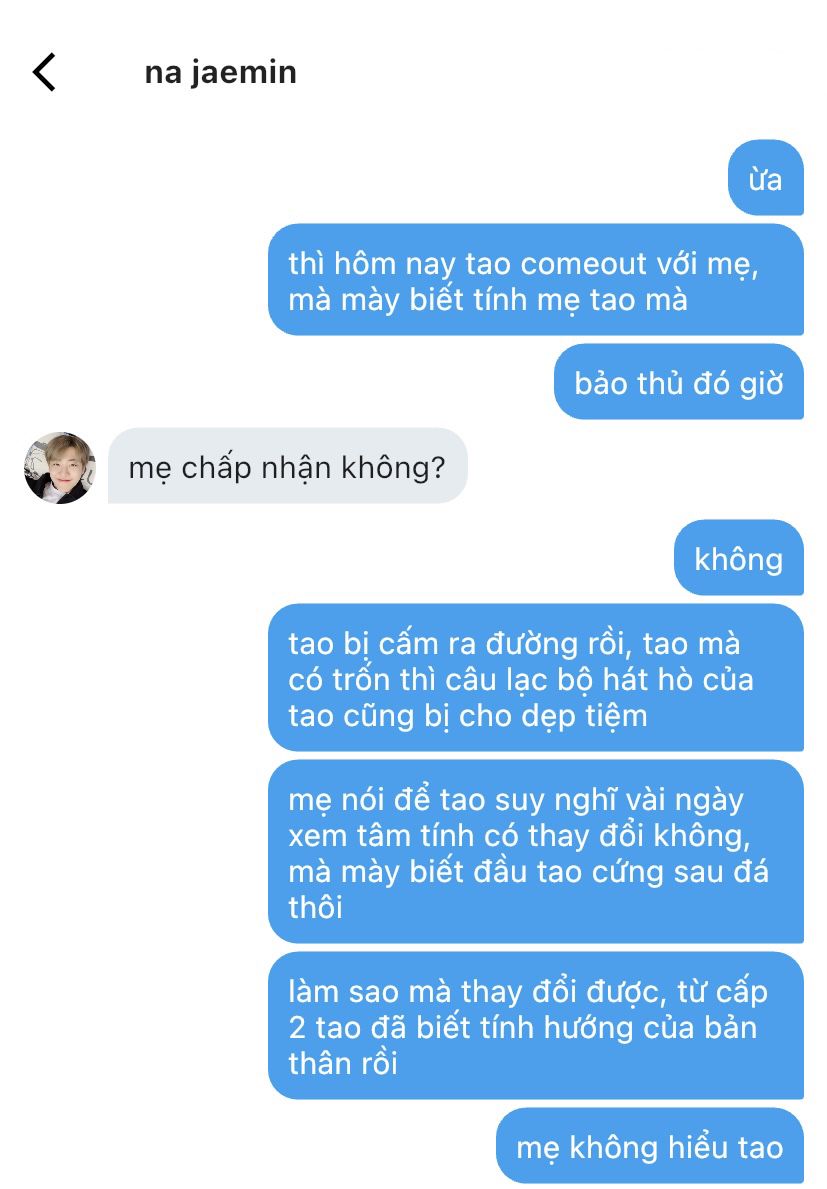Image resolution: width=827 pixels, height=1189 pixels.
Task: Open the na jaemin contact header
Action: click(221, 73)
